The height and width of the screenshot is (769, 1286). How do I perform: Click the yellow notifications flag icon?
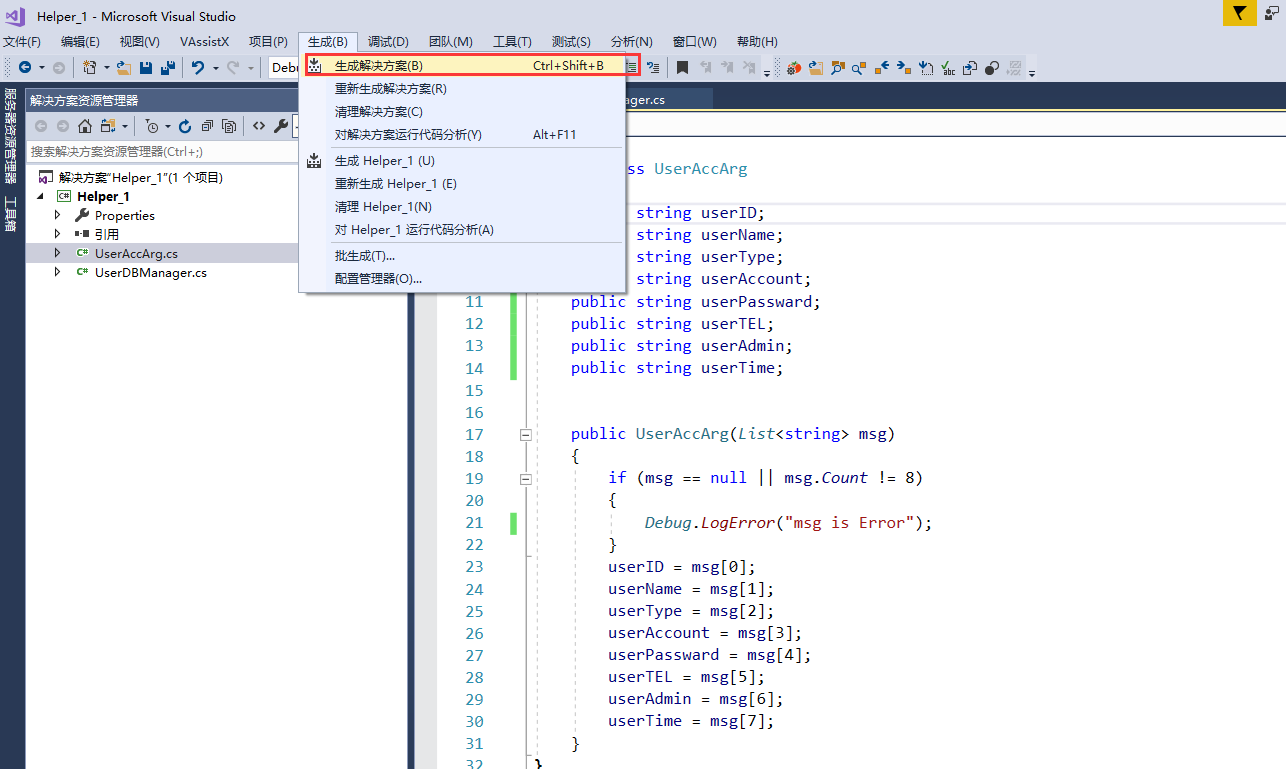click(1239, 12)
